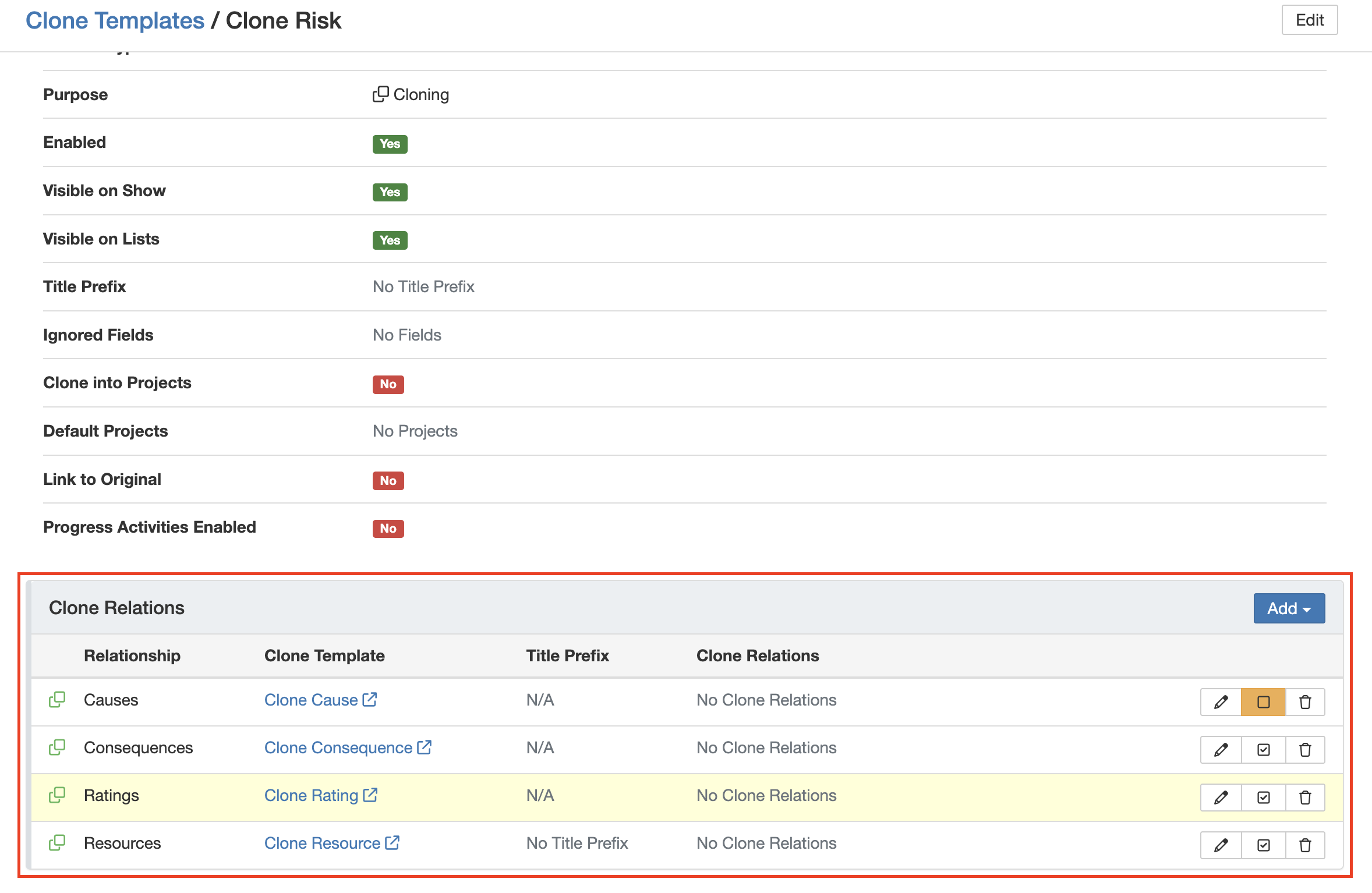Viewport: 1372px width, 893px height.
Task: Toggle the checkbox in Resources row
Action: [x=1263, y=845]
